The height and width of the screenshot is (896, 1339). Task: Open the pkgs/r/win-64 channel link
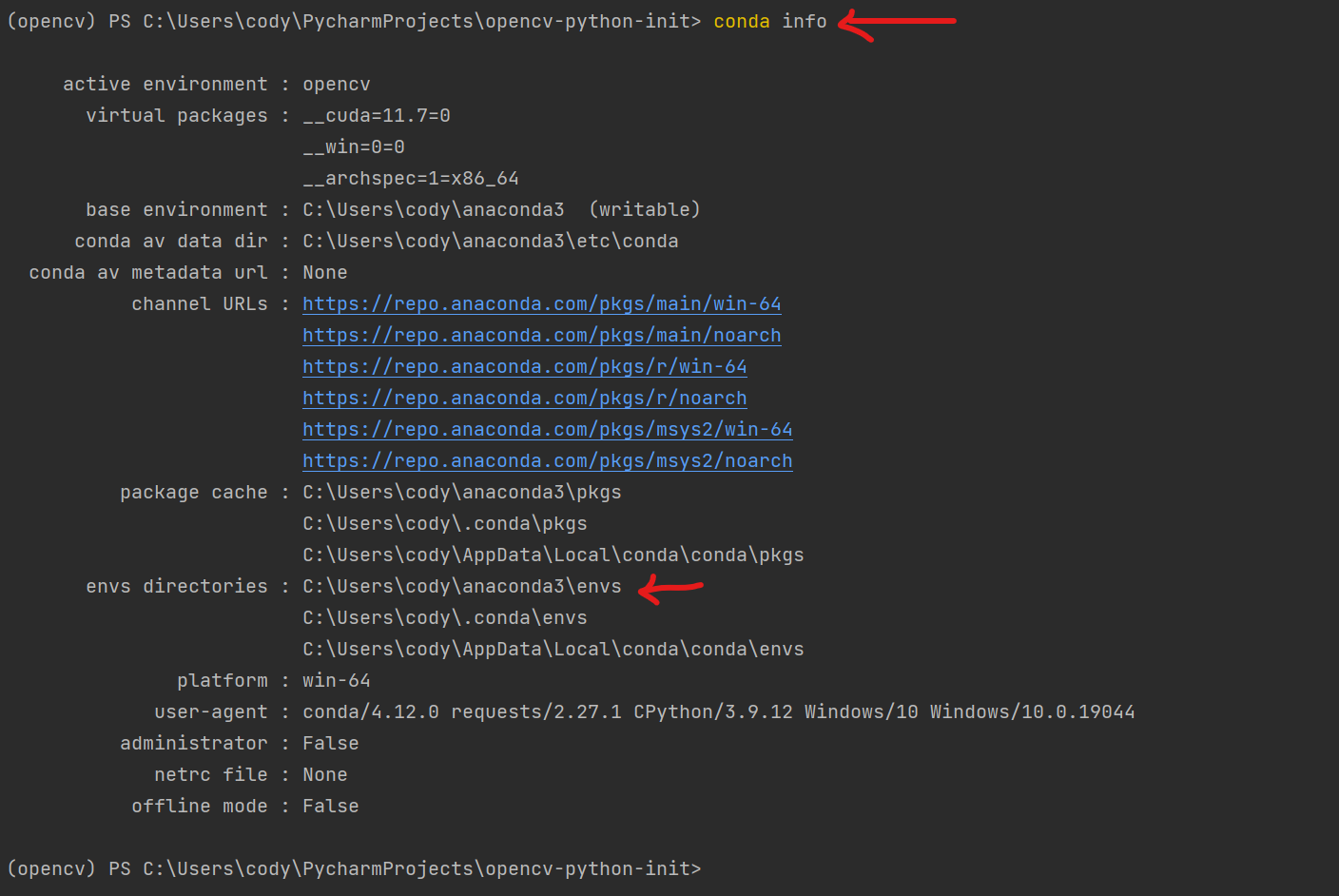(x=524, y=367)
